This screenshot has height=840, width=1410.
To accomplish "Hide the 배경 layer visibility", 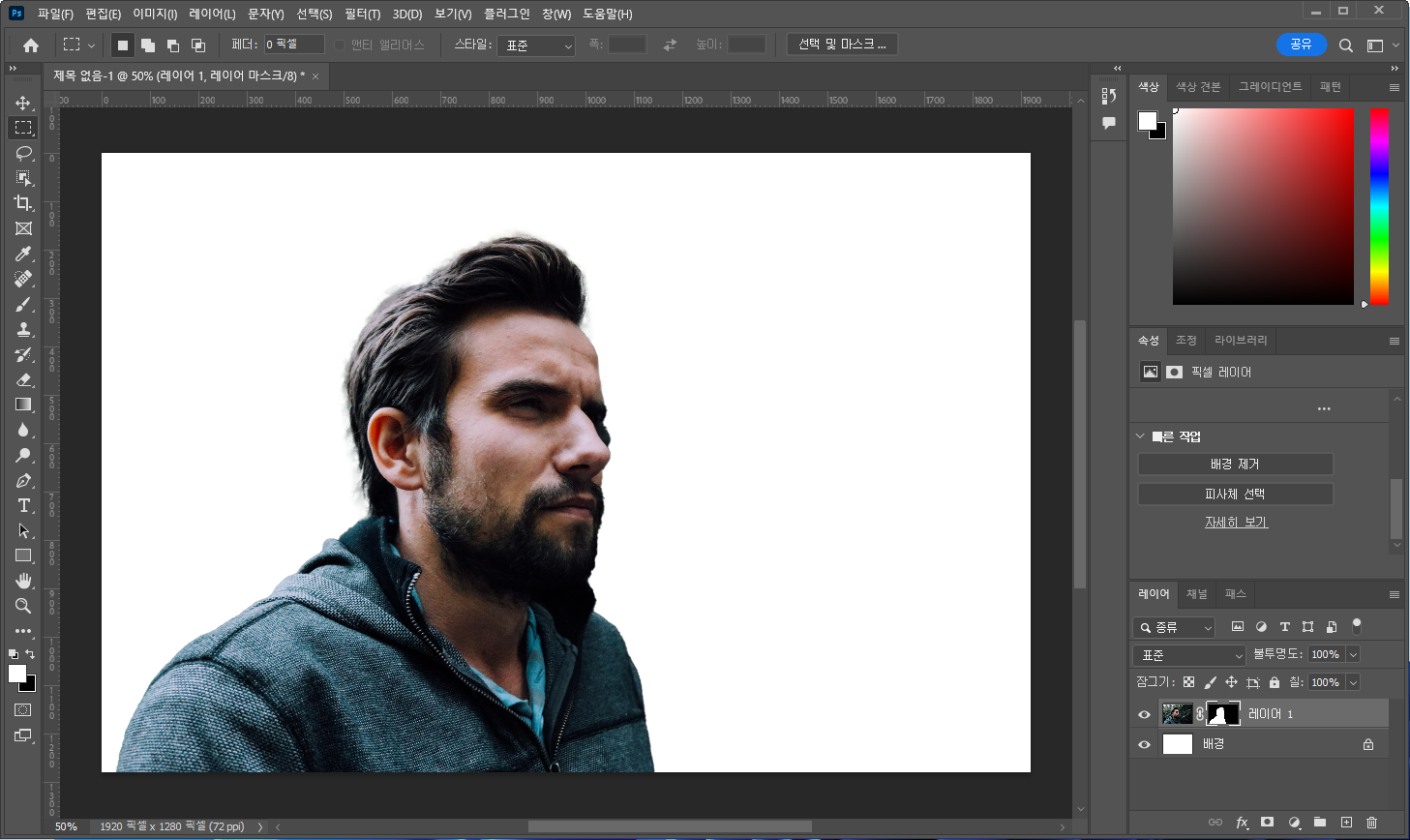I will click(1144, 744).
